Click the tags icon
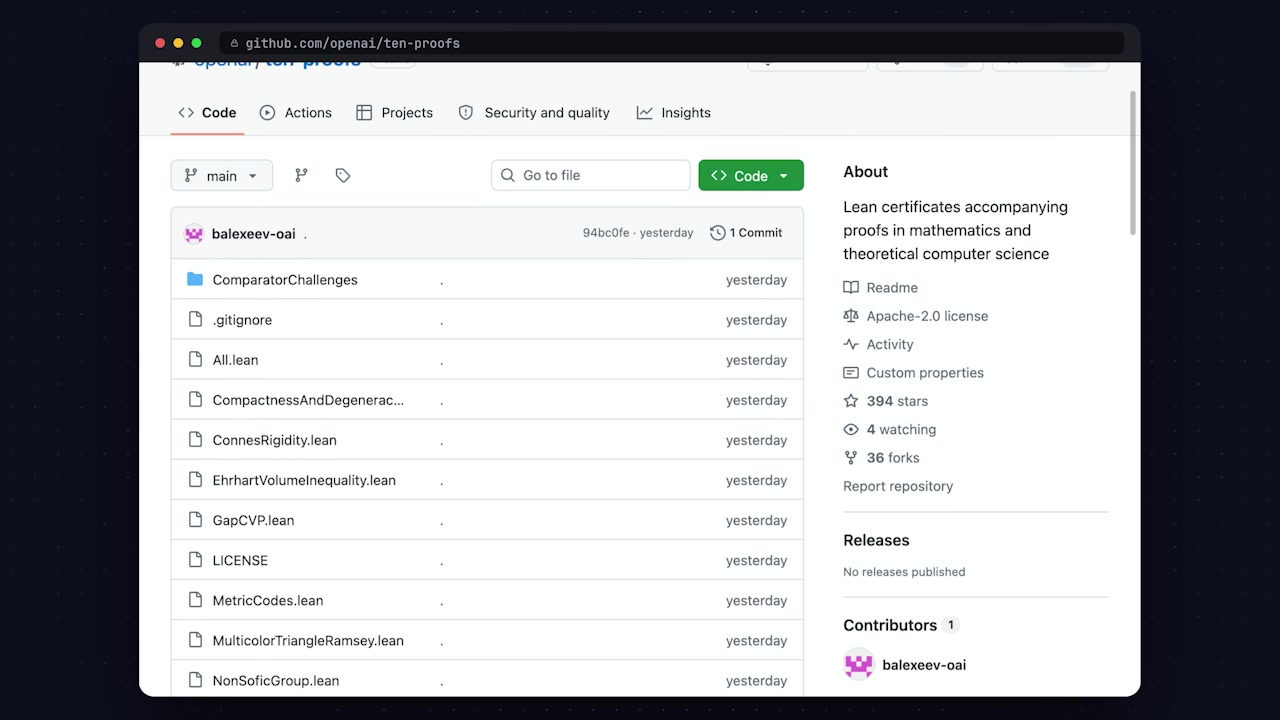Viewport: 1280px width, 720px height. click(343, 175)
